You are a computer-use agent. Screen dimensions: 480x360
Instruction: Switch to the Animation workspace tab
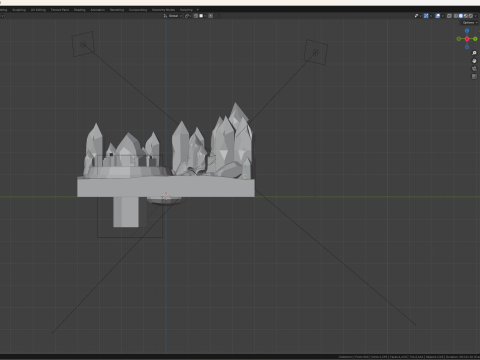coord(98,10)
